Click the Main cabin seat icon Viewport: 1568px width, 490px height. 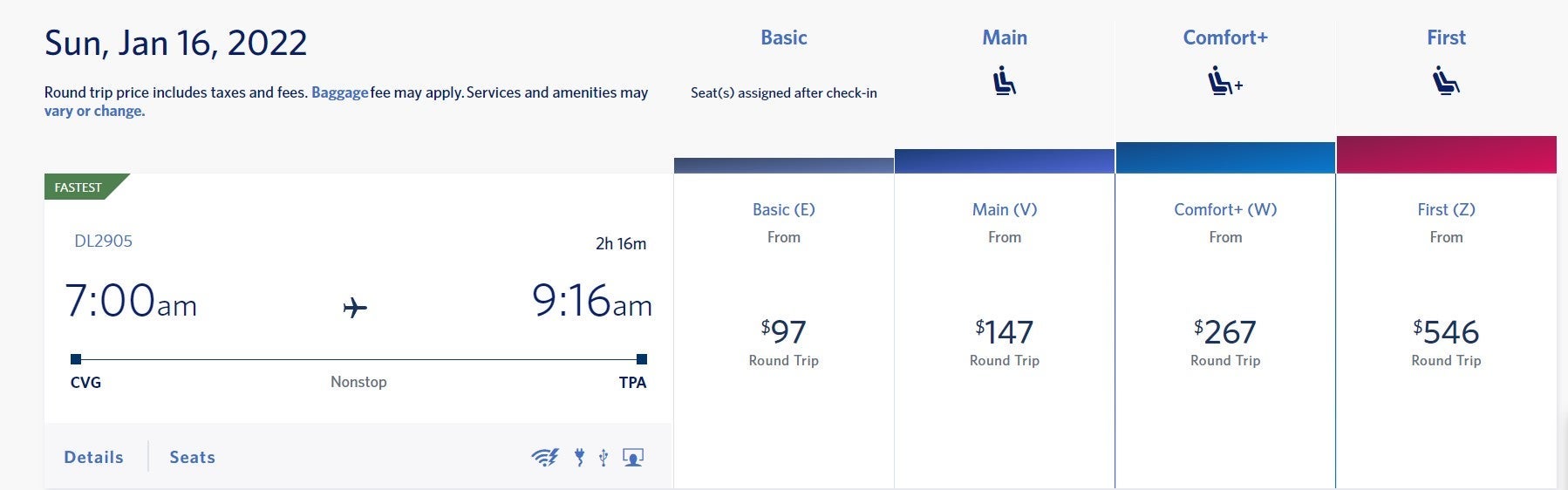(x=1005, y=81)
